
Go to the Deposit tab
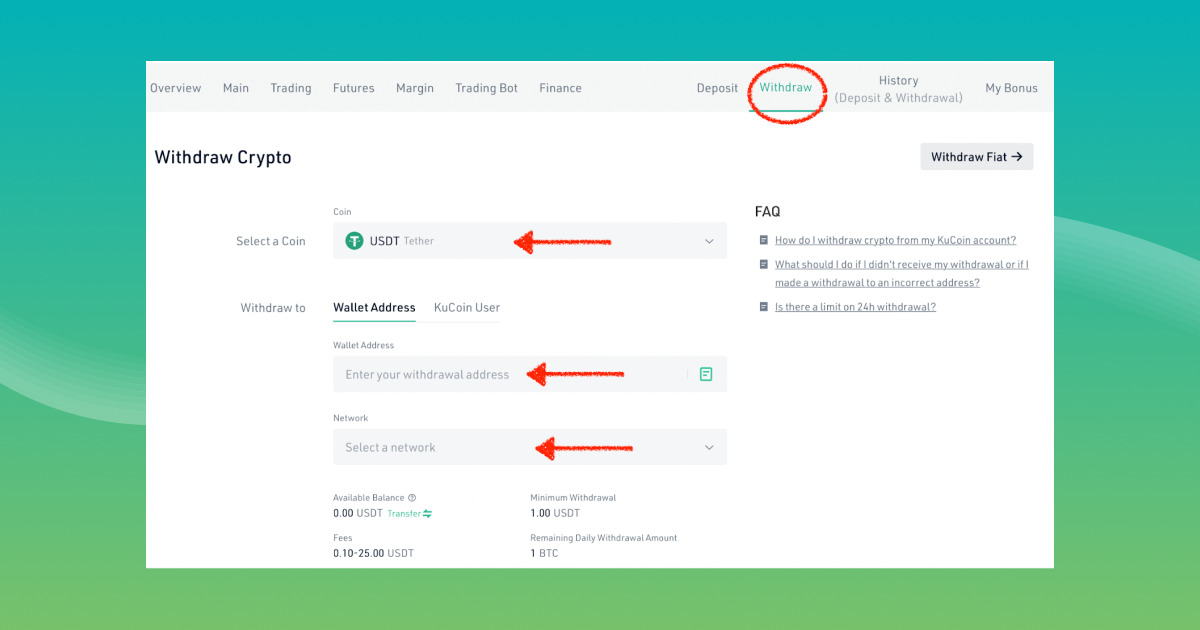717,88
